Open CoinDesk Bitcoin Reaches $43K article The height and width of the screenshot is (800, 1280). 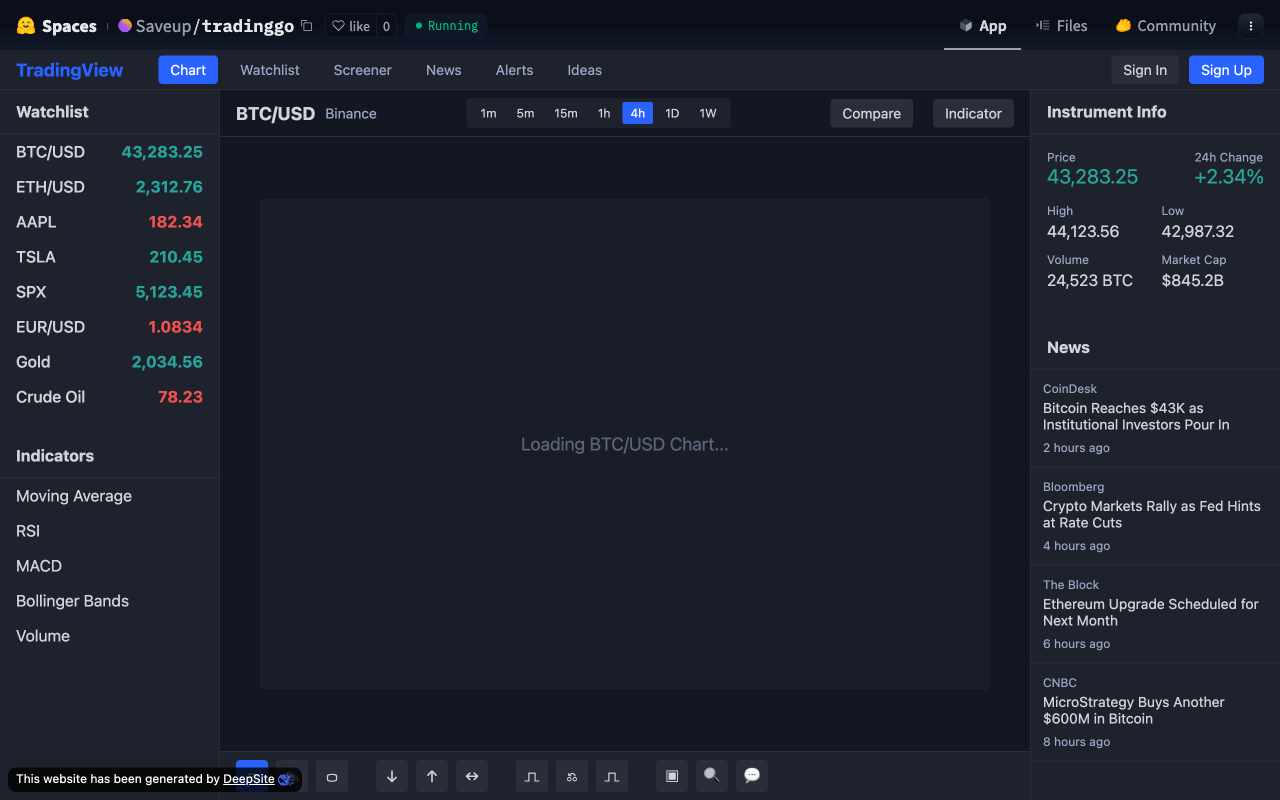pos(1155,418)
